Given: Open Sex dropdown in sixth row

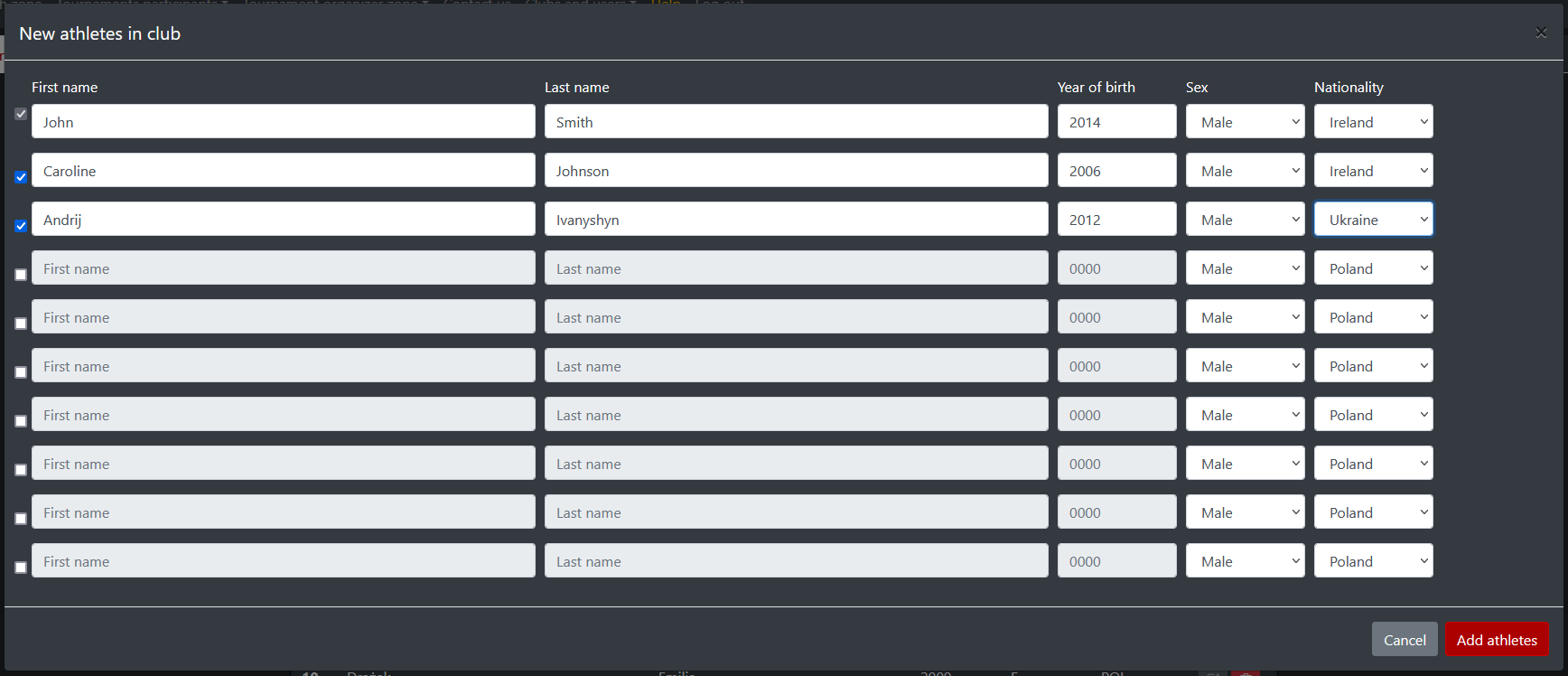Looking at the screenshot, I should tap(1246, 365).
